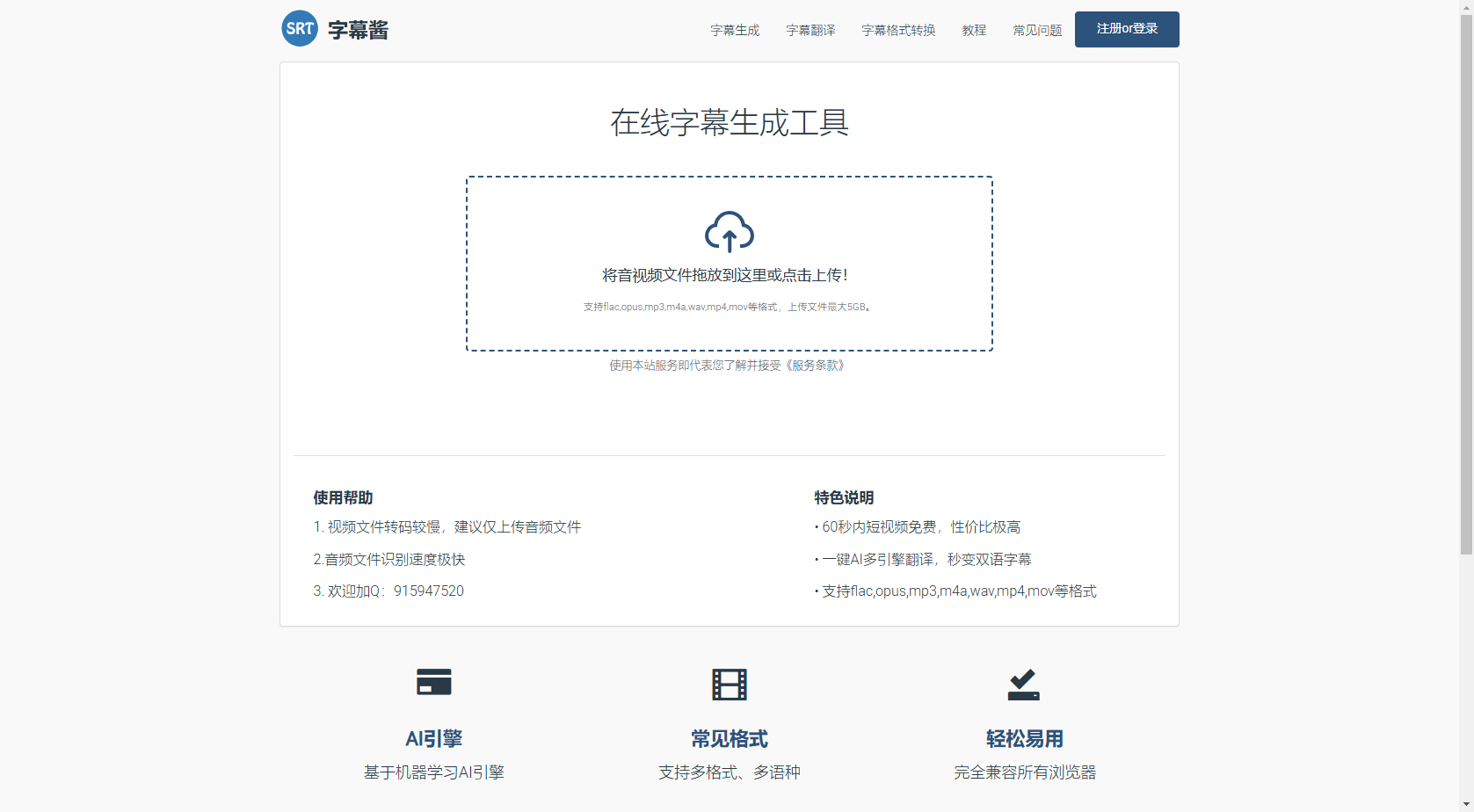The height and width of the screenshot is (812, 1474).
Task: Select the AI引擎 feature heading
Action: [x=433, y=739]
